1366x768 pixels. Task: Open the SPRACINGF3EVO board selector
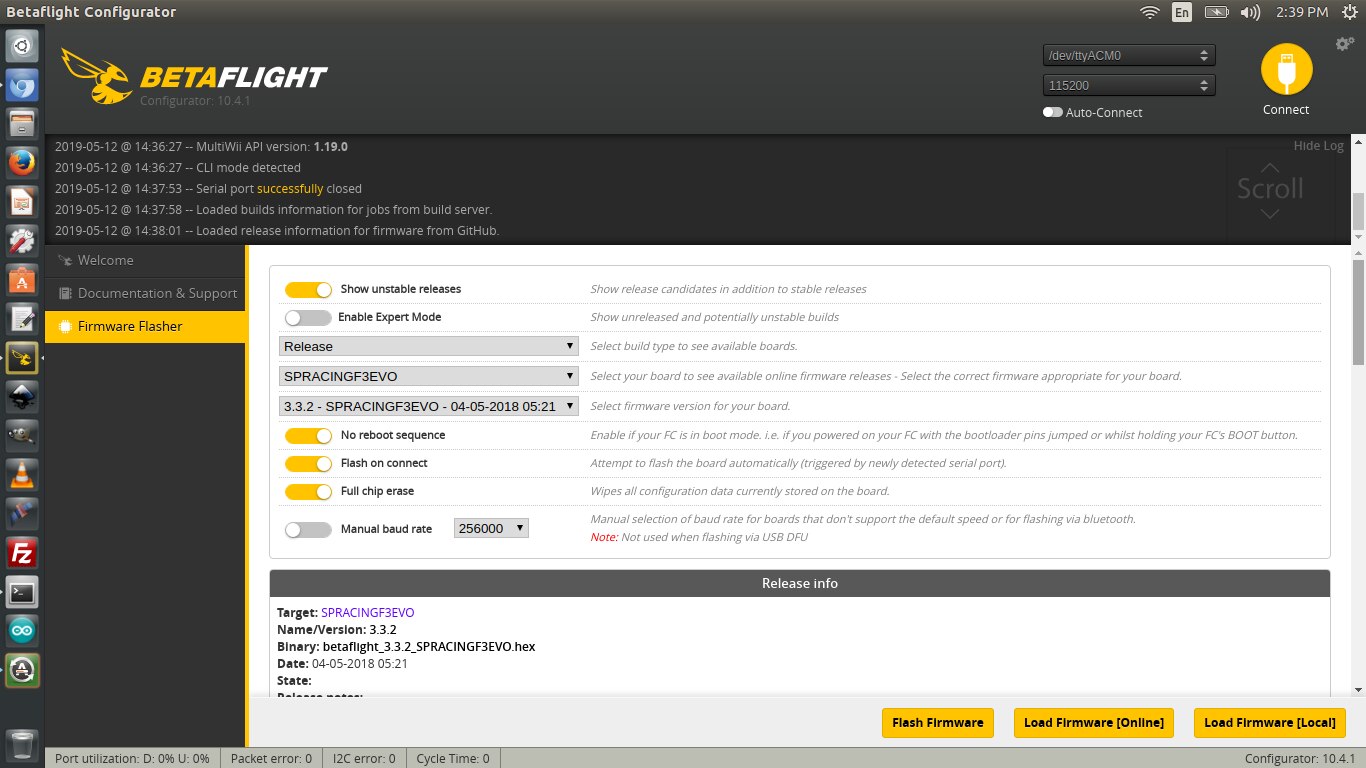pos(429,376)
